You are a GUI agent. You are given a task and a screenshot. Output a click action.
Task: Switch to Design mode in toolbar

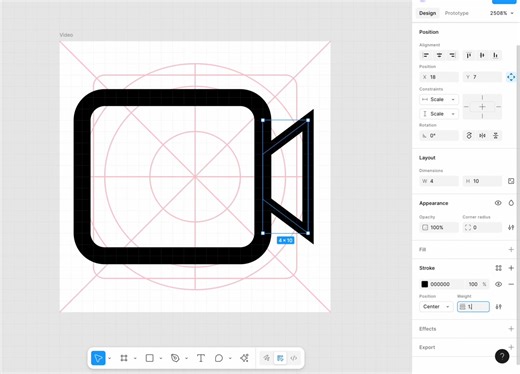coord(280,358)
